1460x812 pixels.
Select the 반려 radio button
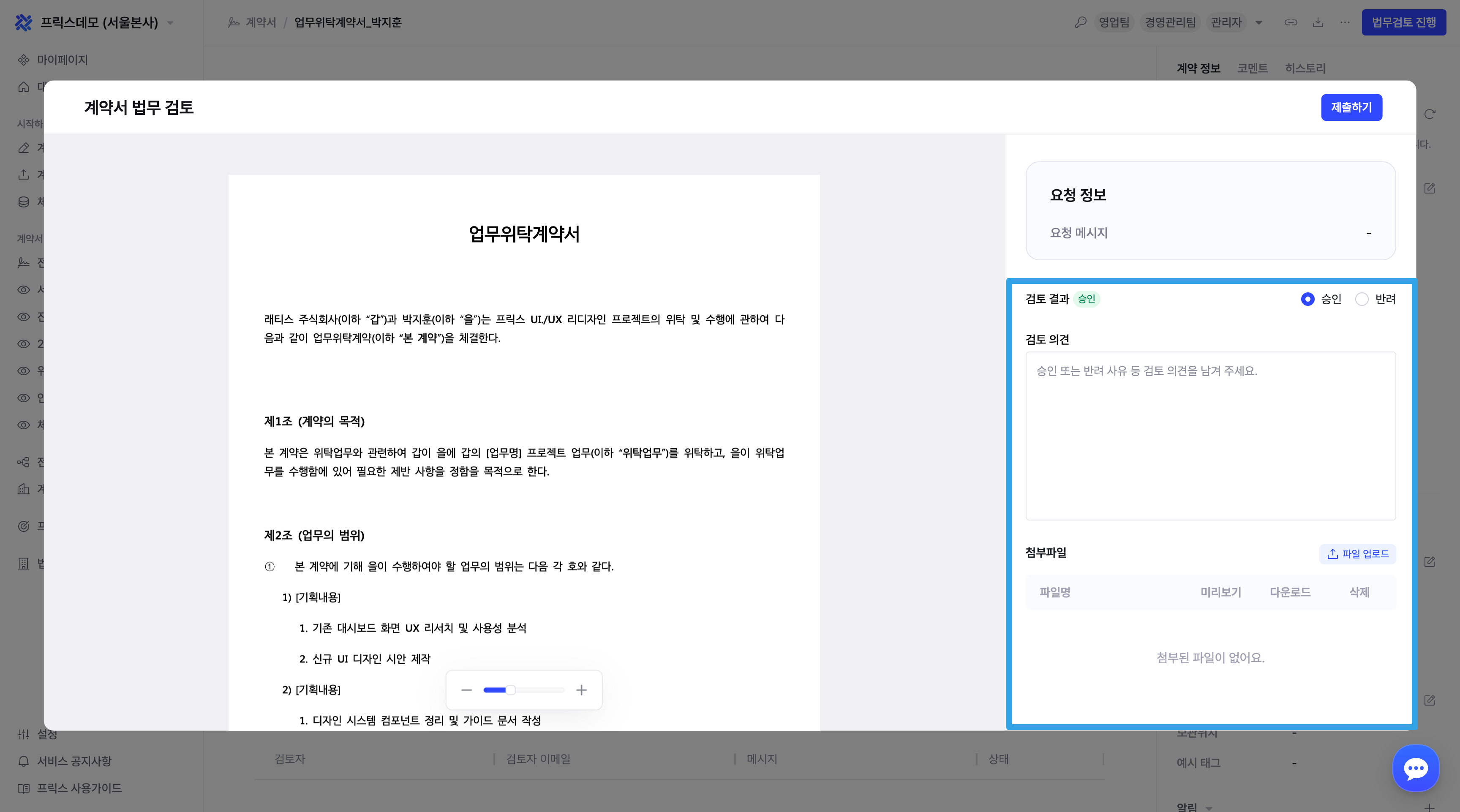(x=1362, y=299)
